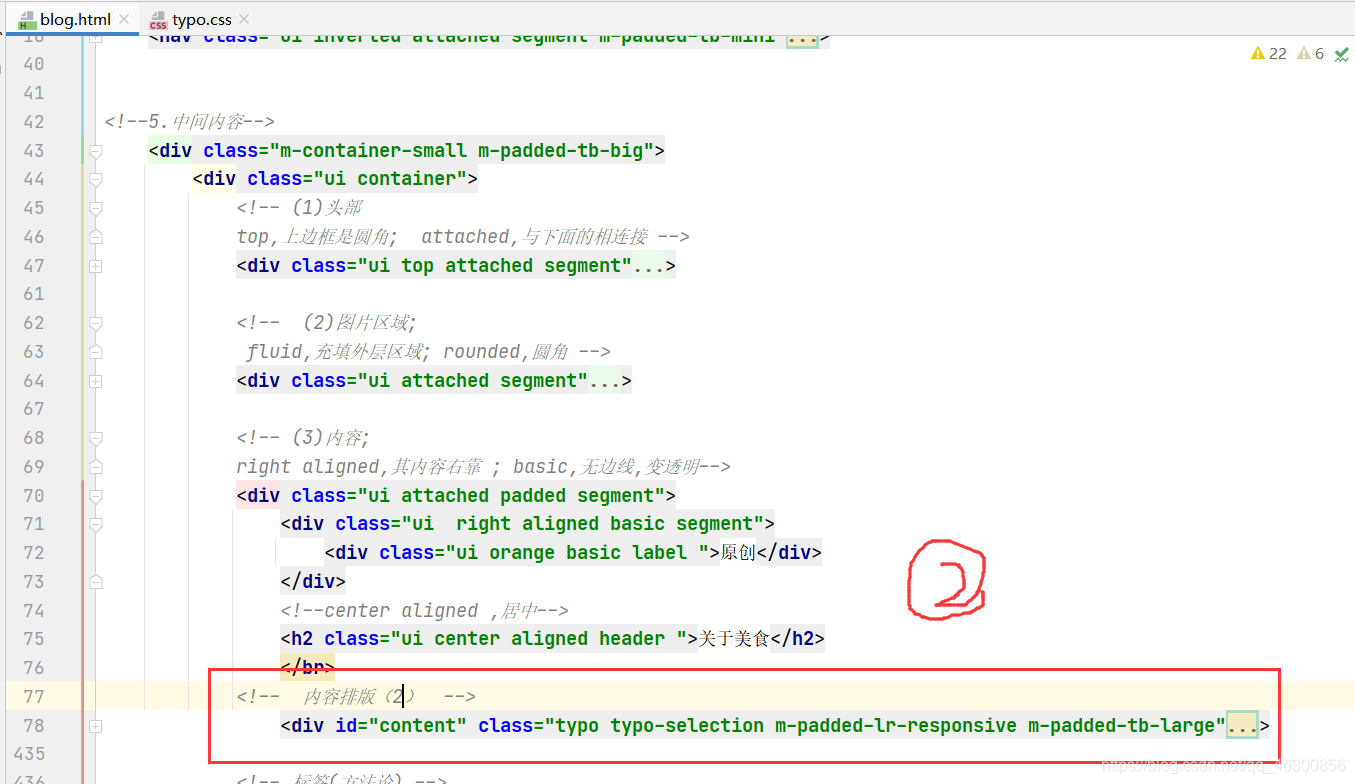Image resolution: width=1355 pixels, height=784 pixels.
Task: Expand the folded nav element gutter marker
Action: point(95,38)
